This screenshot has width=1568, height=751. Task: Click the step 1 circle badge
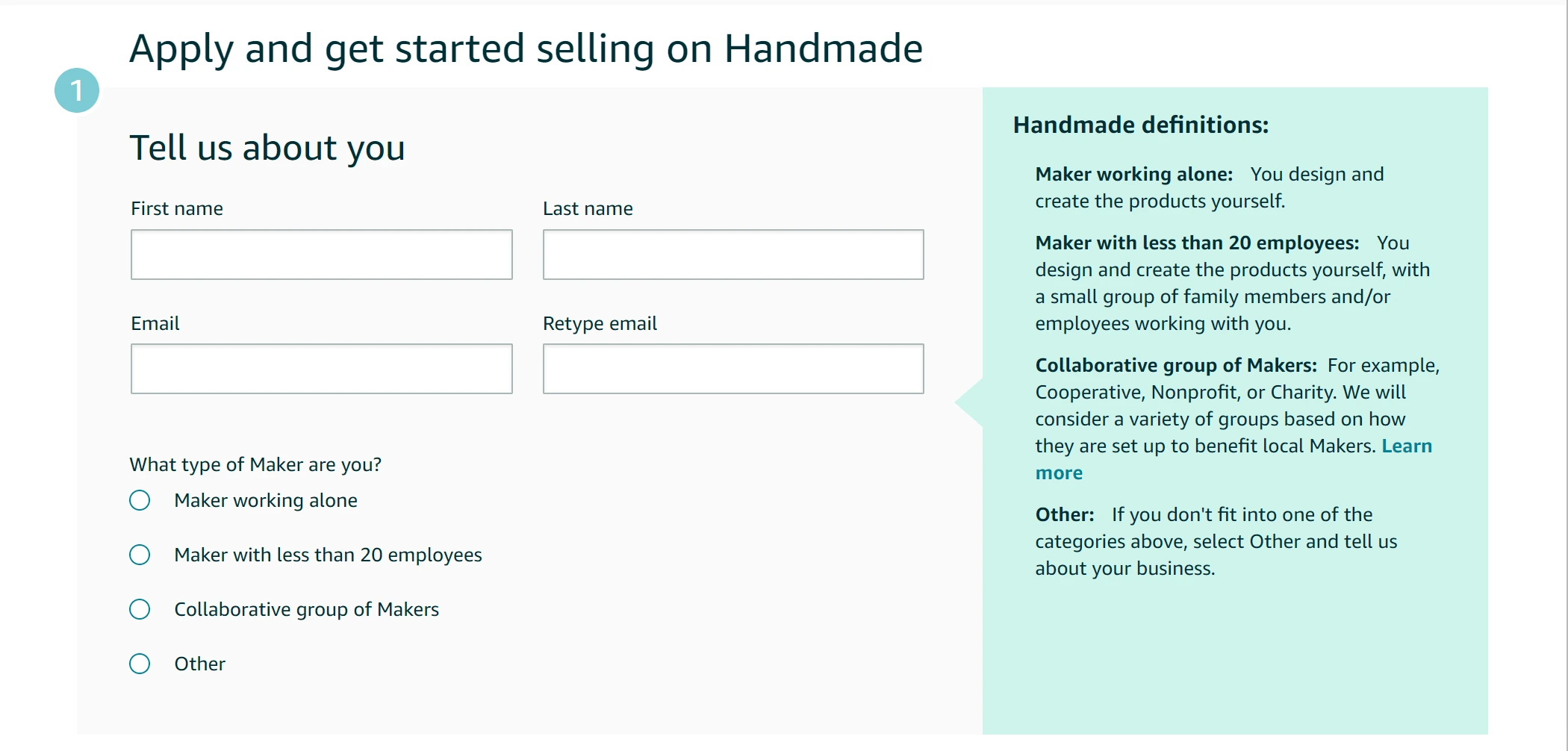click(77, 90)
